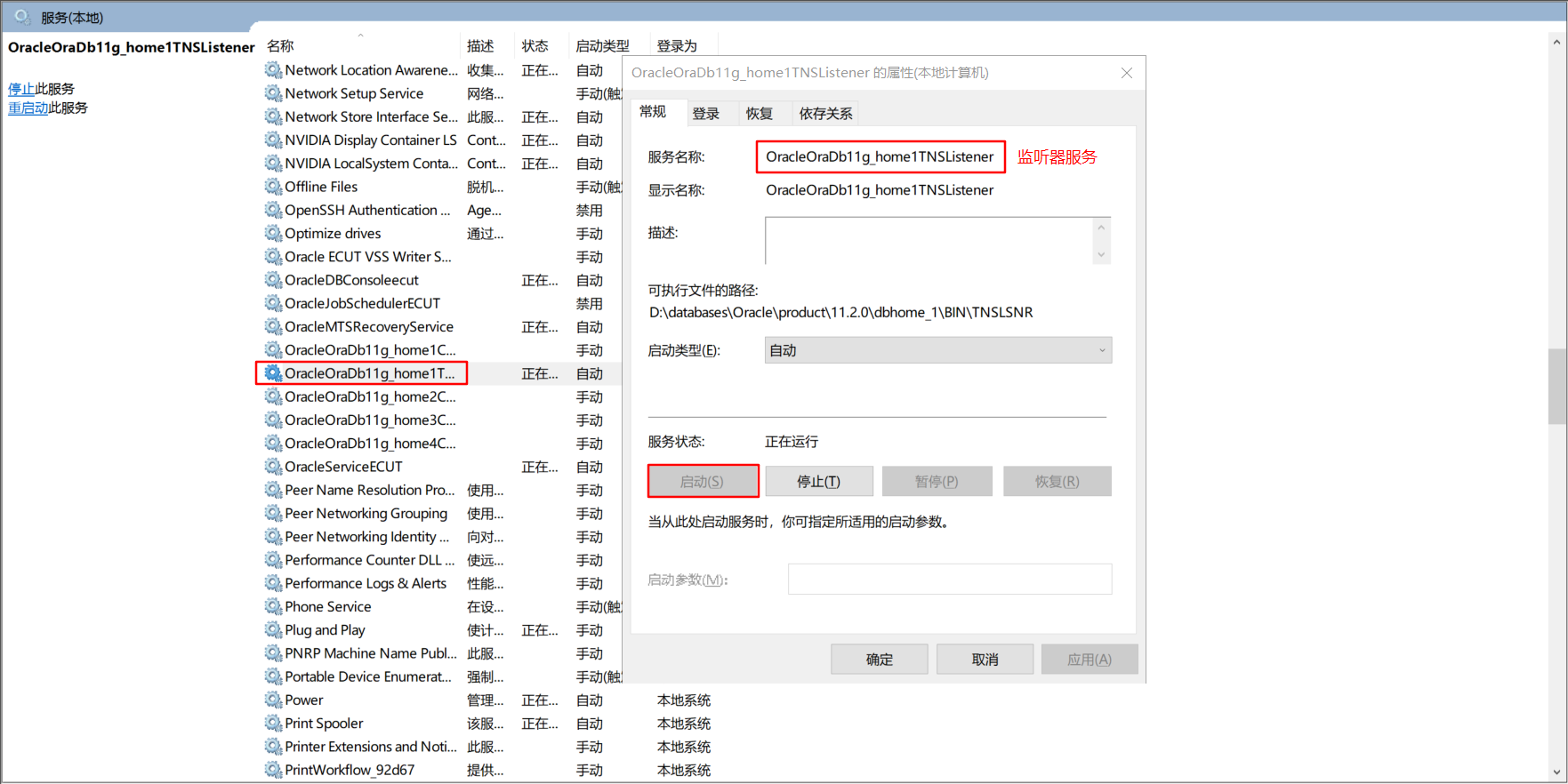
Task: Click the 启动(S) start button
Action: [703, 481]
